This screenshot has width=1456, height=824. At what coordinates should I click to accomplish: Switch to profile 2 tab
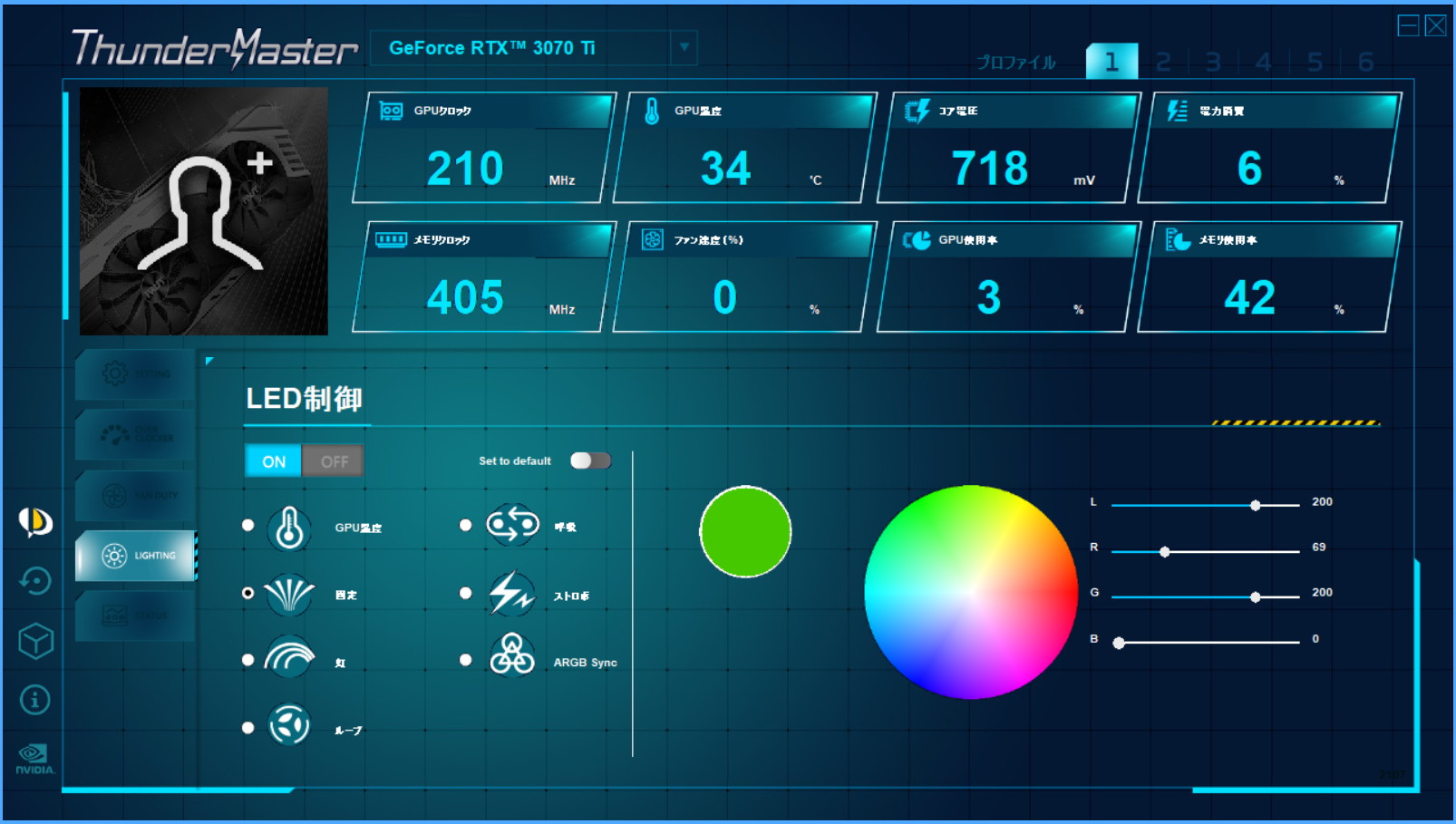[x=1163, y=62]
